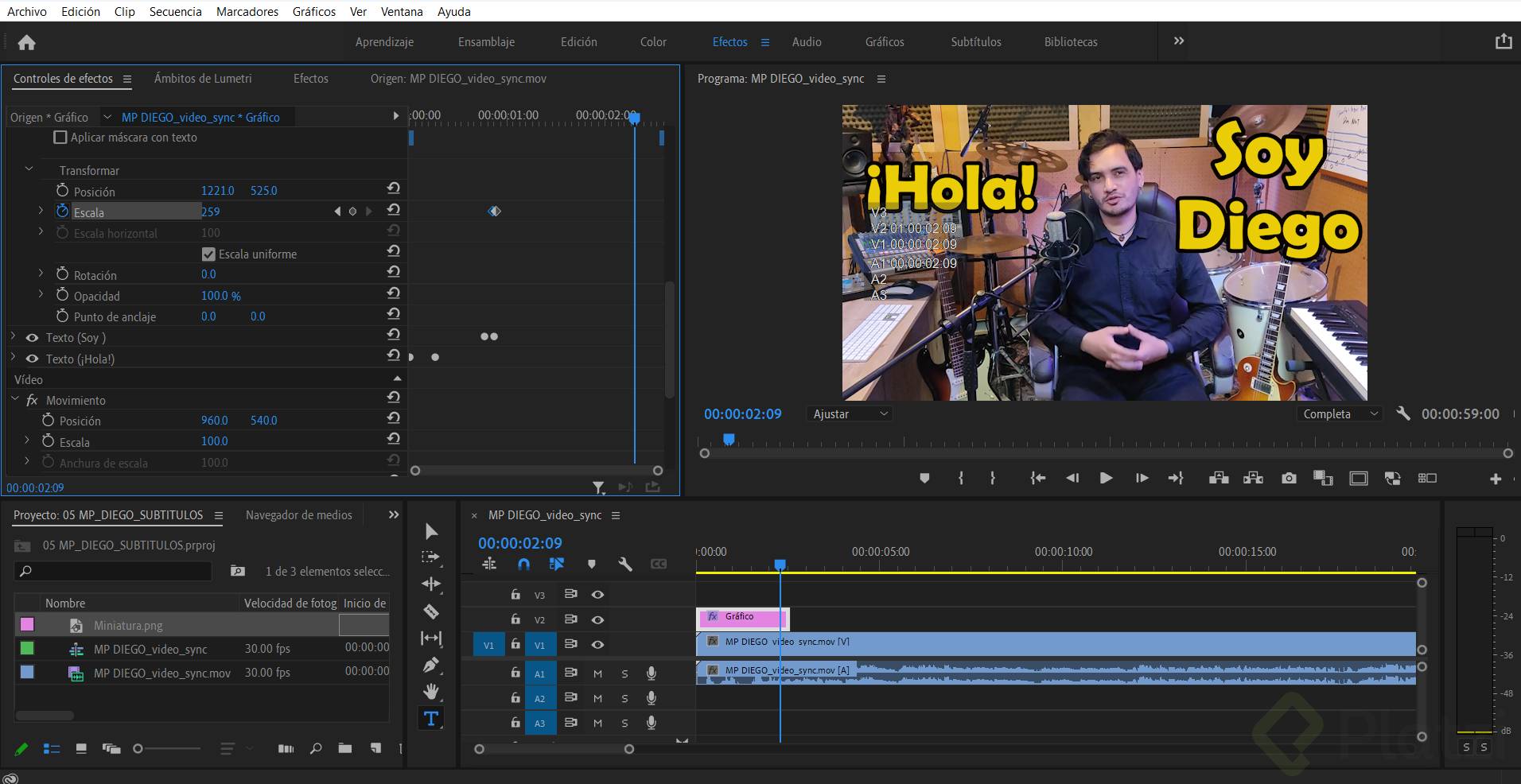Select the Type tool in the toolbar

pyautogui.click(x=431, y=719)
